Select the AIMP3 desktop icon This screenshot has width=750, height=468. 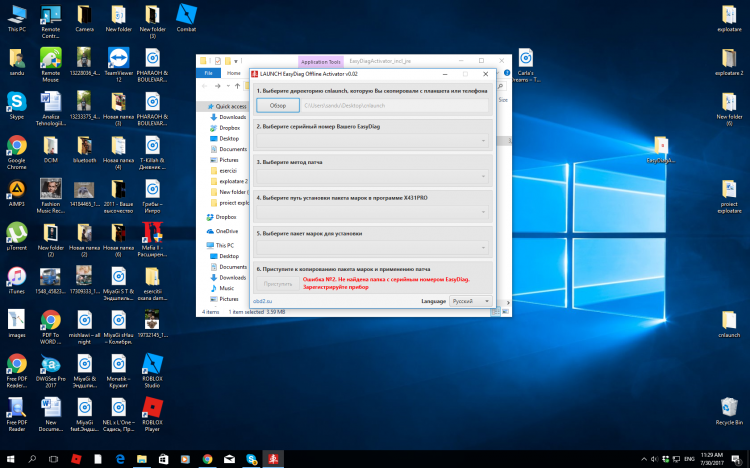[x=16, y=189]
